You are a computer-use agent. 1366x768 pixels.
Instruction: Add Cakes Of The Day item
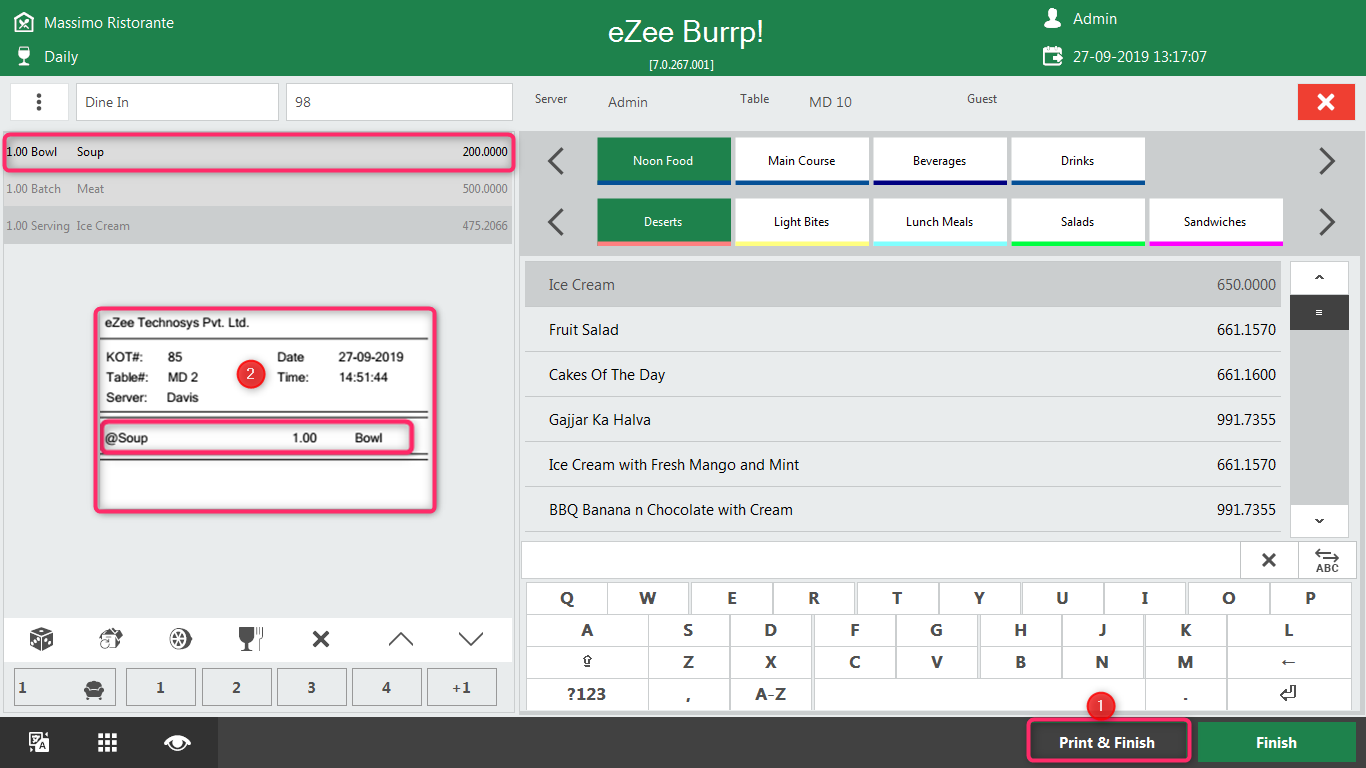coord(904,375)
